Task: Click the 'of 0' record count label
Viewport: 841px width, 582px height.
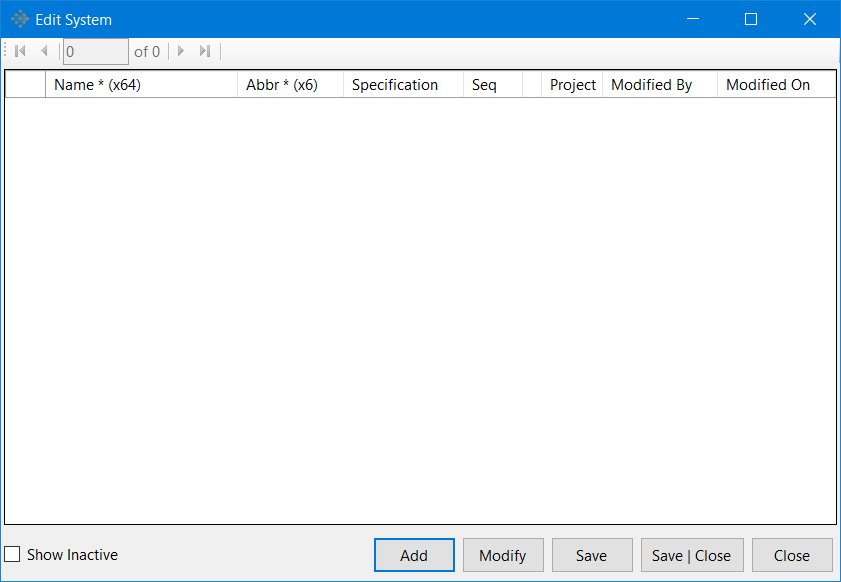Action: (x=147, y=52)
